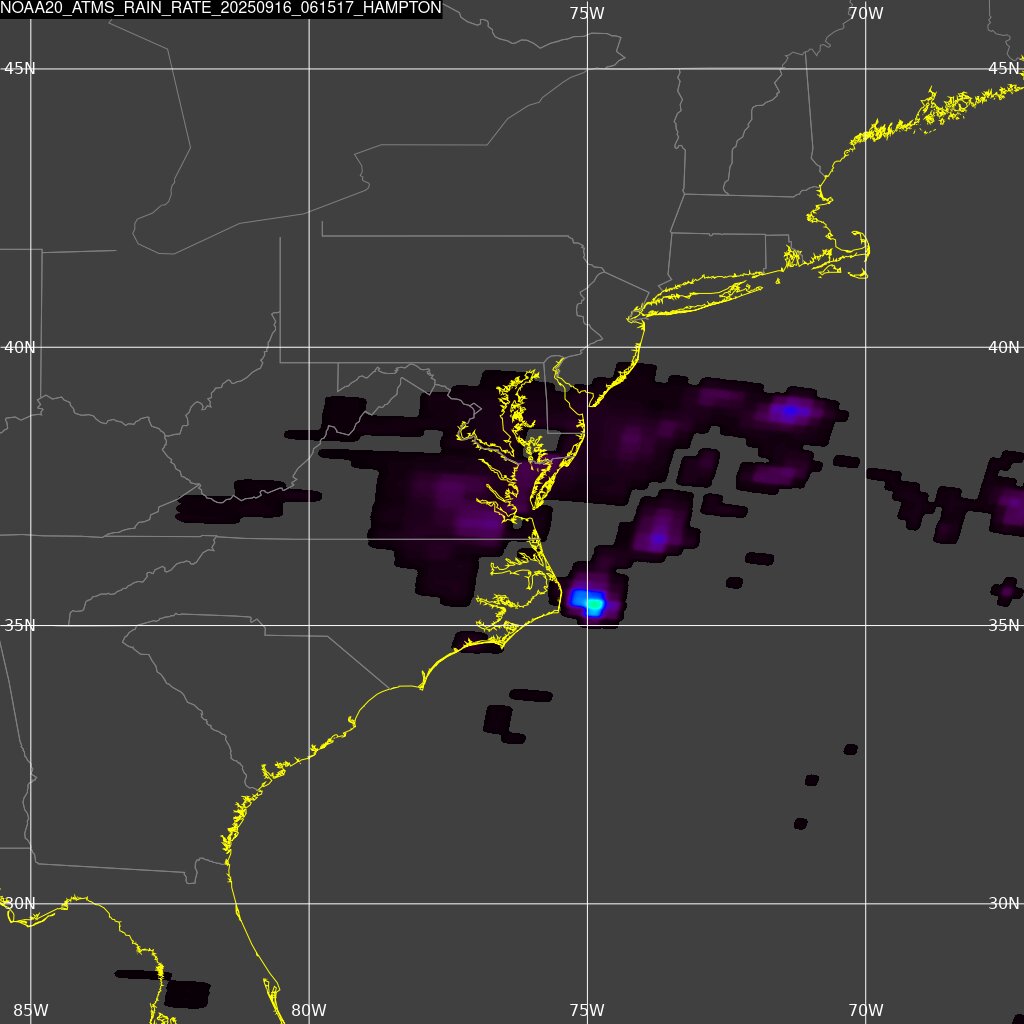
Task: Click the 75W label on the top edge
Action: coord(586,13)
